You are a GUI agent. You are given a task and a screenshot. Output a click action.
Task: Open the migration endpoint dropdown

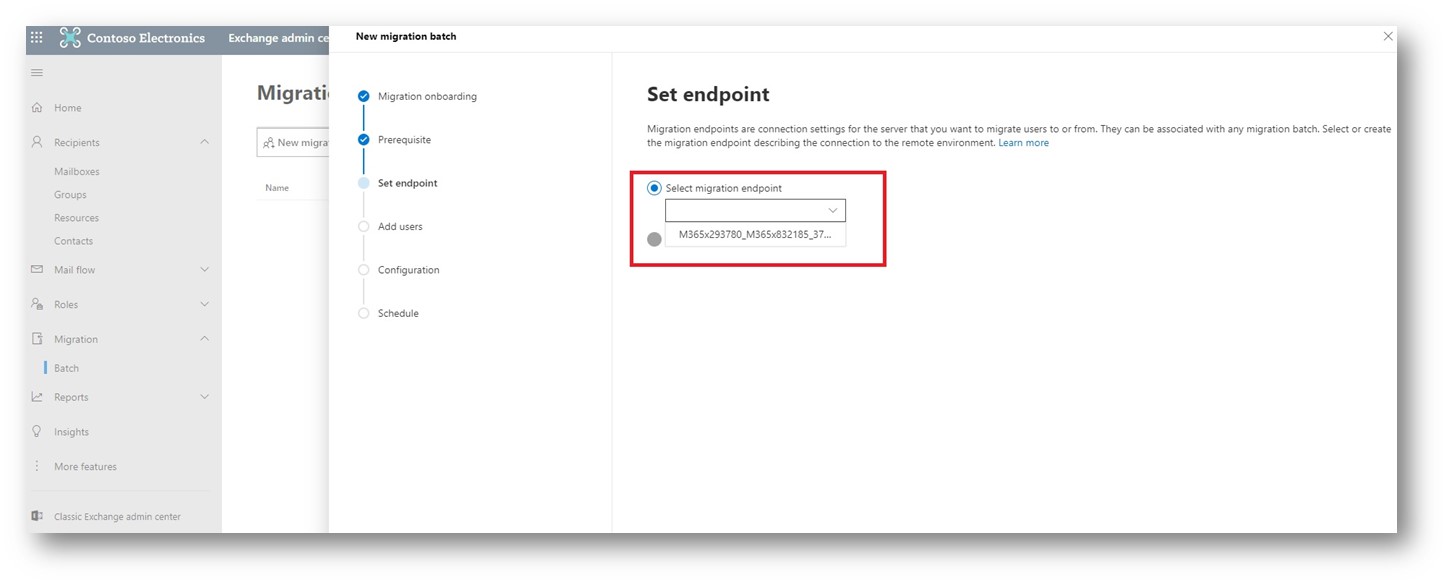(x=755, y=211)
